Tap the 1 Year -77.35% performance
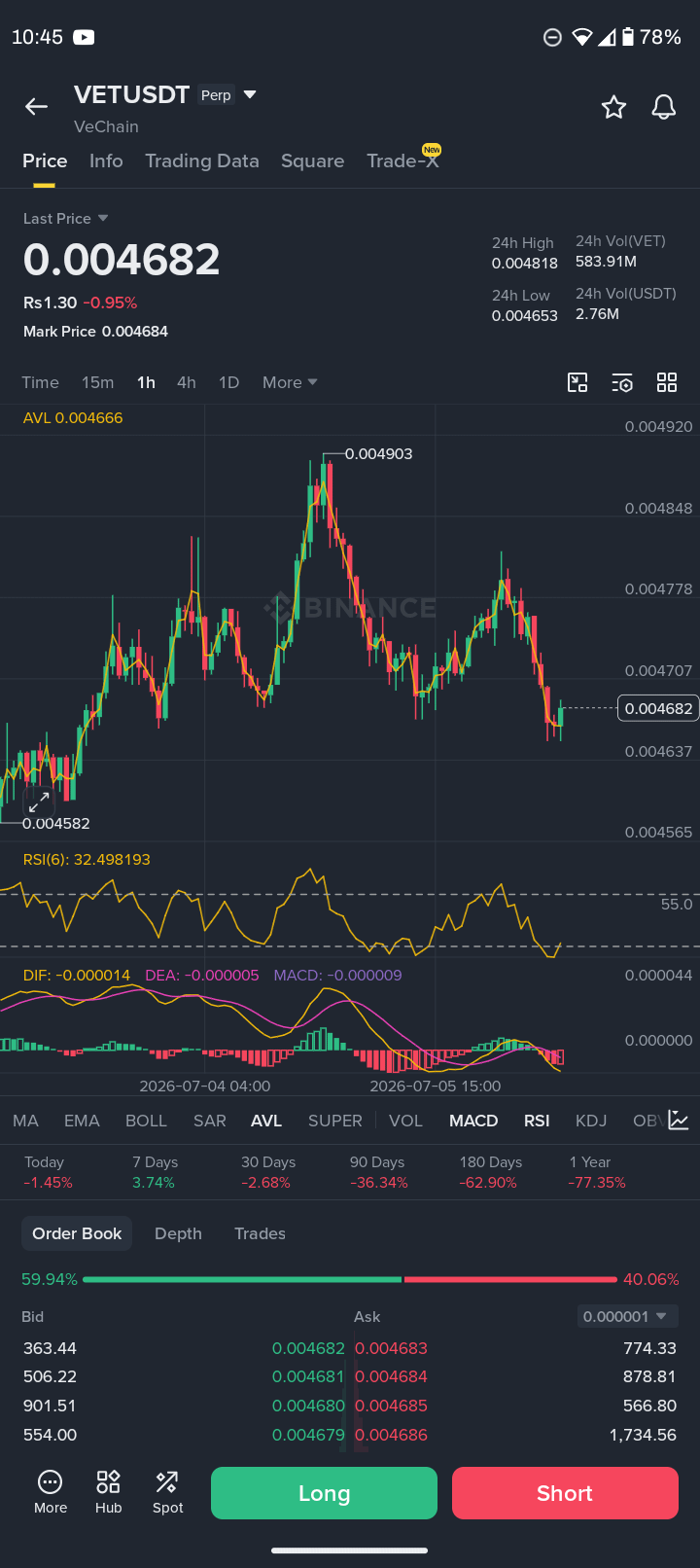The height and width of the screenshot is (1568, 700). coord(597,1172)
